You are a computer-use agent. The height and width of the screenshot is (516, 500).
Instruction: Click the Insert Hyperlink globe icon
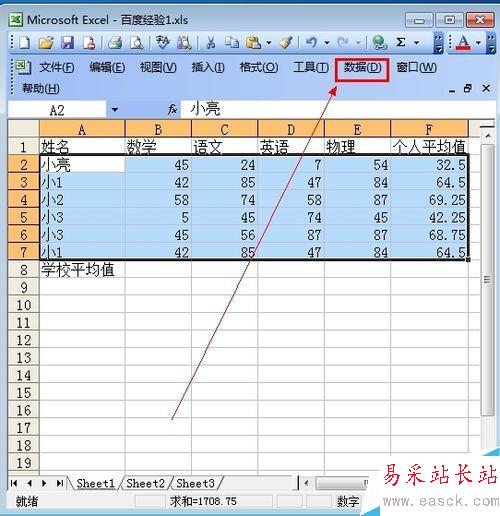pos(380,43)
